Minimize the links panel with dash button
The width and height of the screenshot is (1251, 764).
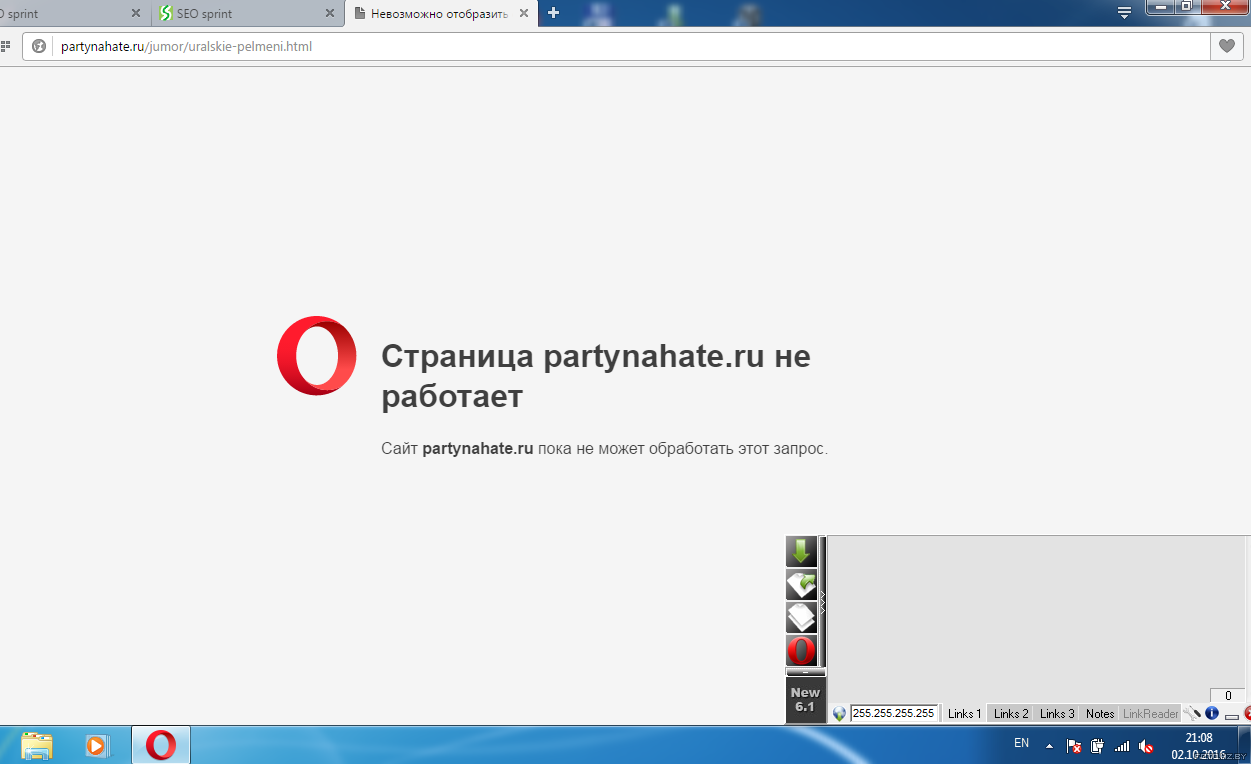[x=1231, y=715]
